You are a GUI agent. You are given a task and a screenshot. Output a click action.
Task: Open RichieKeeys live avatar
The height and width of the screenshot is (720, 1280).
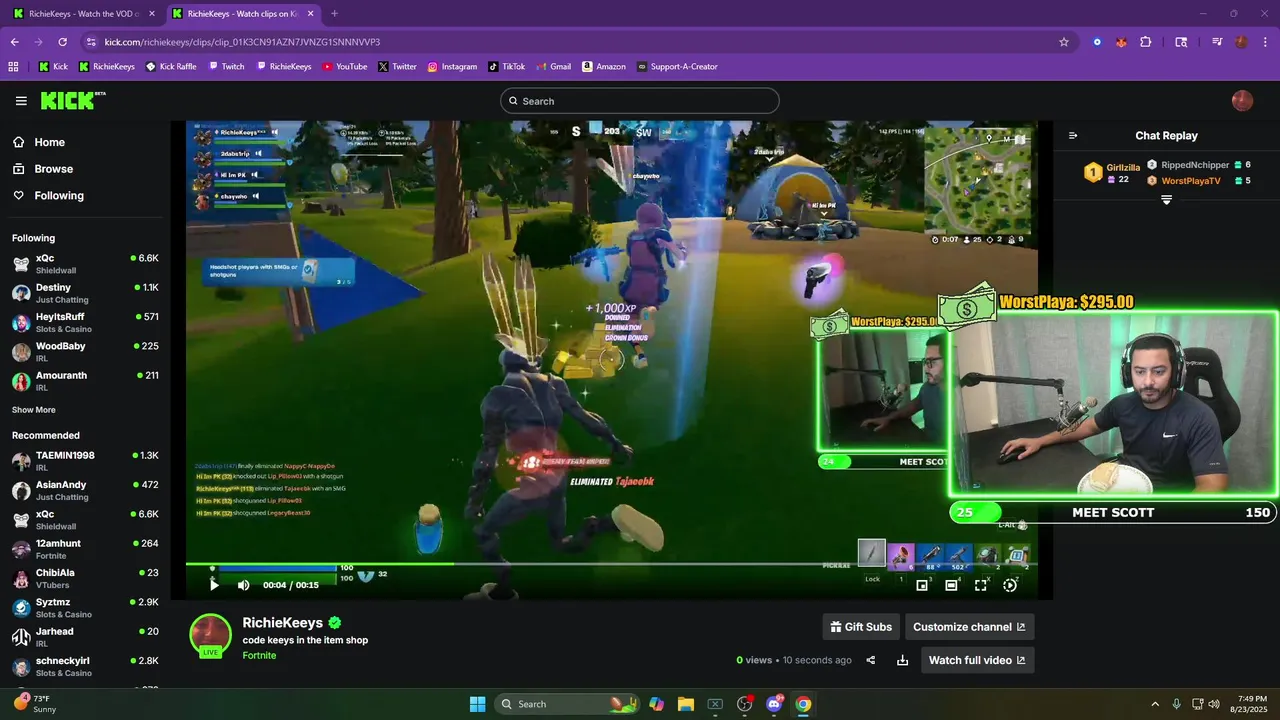click(x=211, y=636)
